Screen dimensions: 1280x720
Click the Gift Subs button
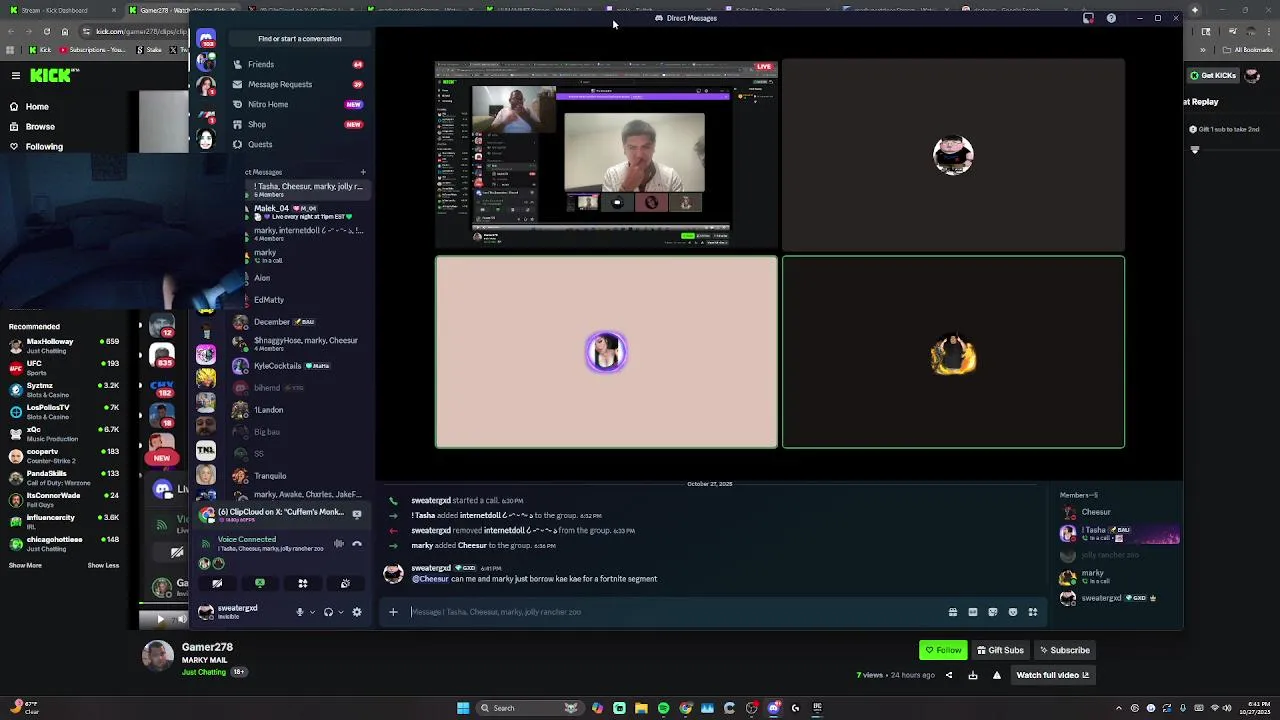click(x=1000, y=650)
